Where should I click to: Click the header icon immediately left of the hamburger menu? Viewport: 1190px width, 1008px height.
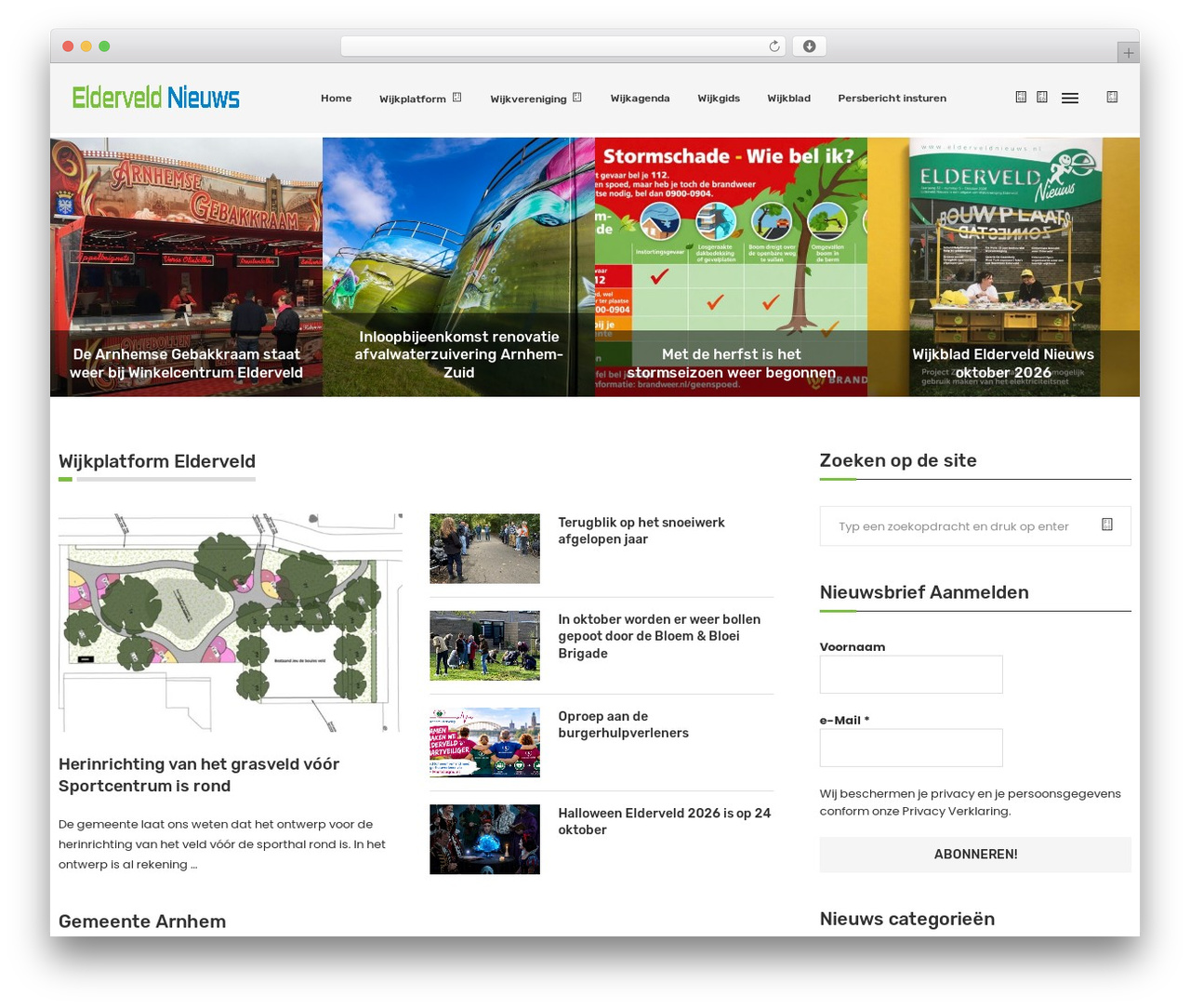coord(1042,97)
